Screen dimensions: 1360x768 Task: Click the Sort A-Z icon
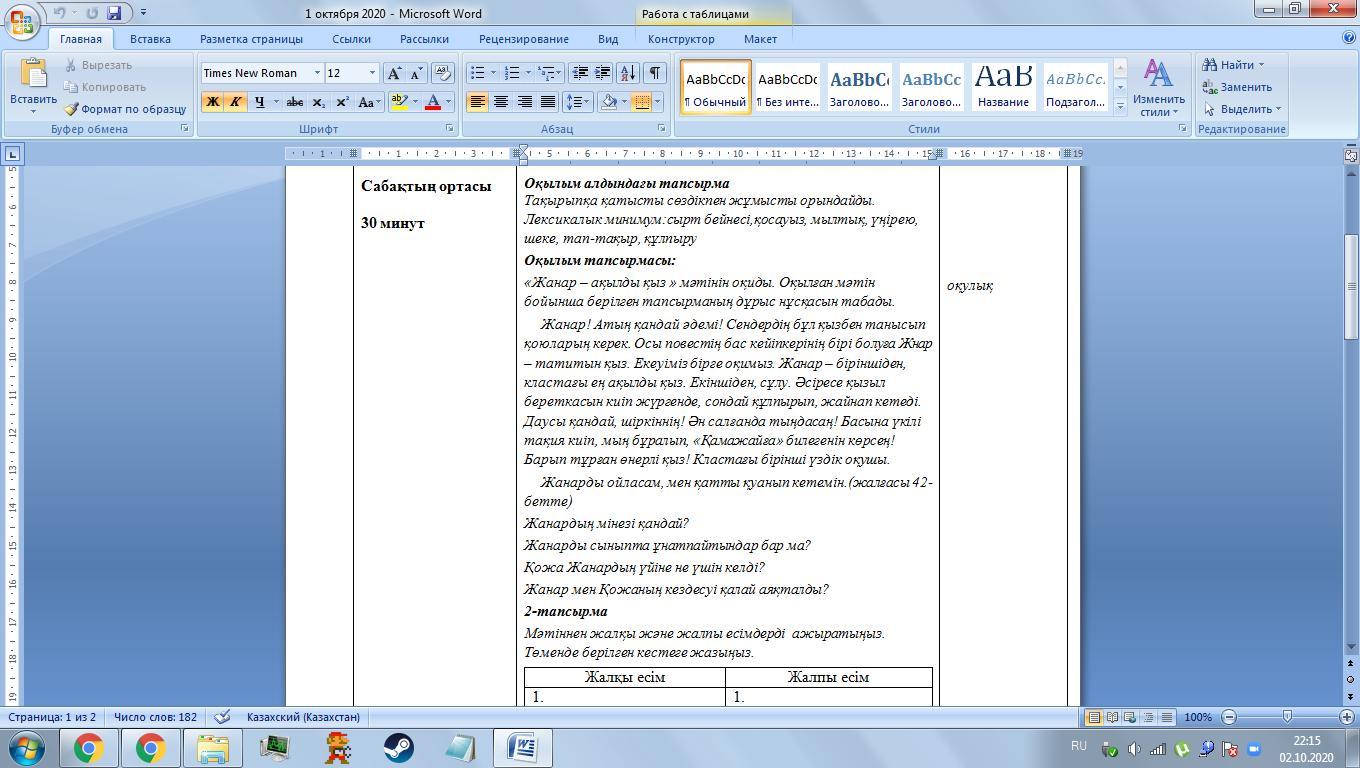[627, 73]
